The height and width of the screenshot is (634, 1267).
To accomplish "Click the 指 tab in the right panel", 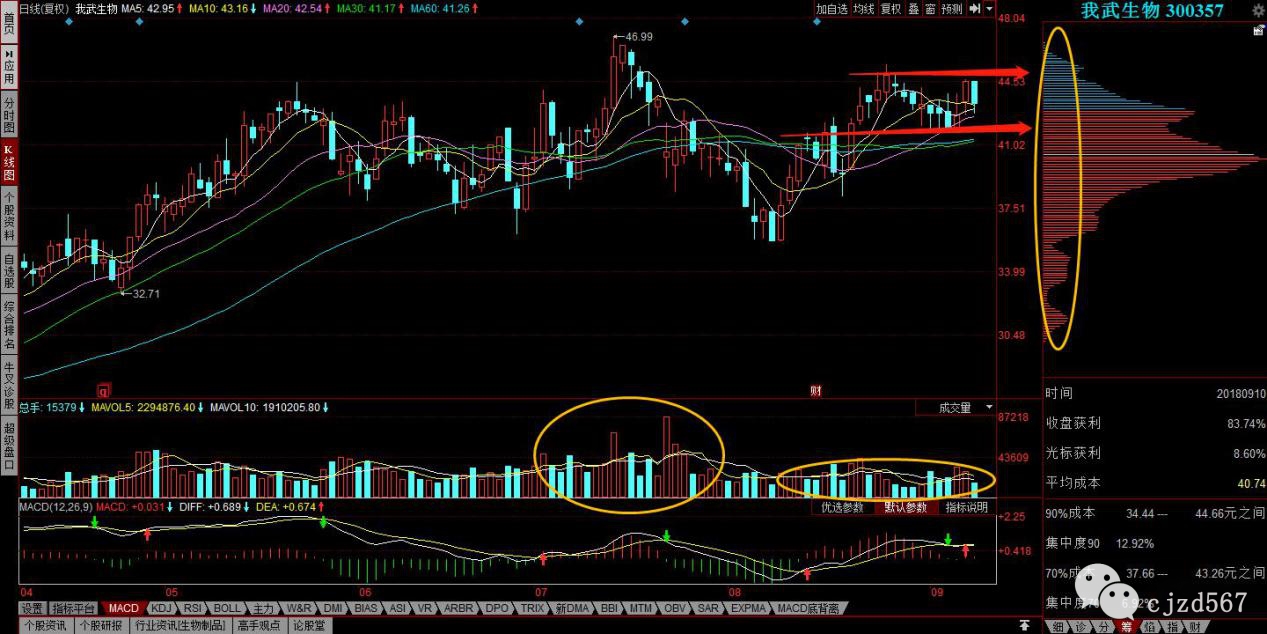I will (x=1172, y=627).
